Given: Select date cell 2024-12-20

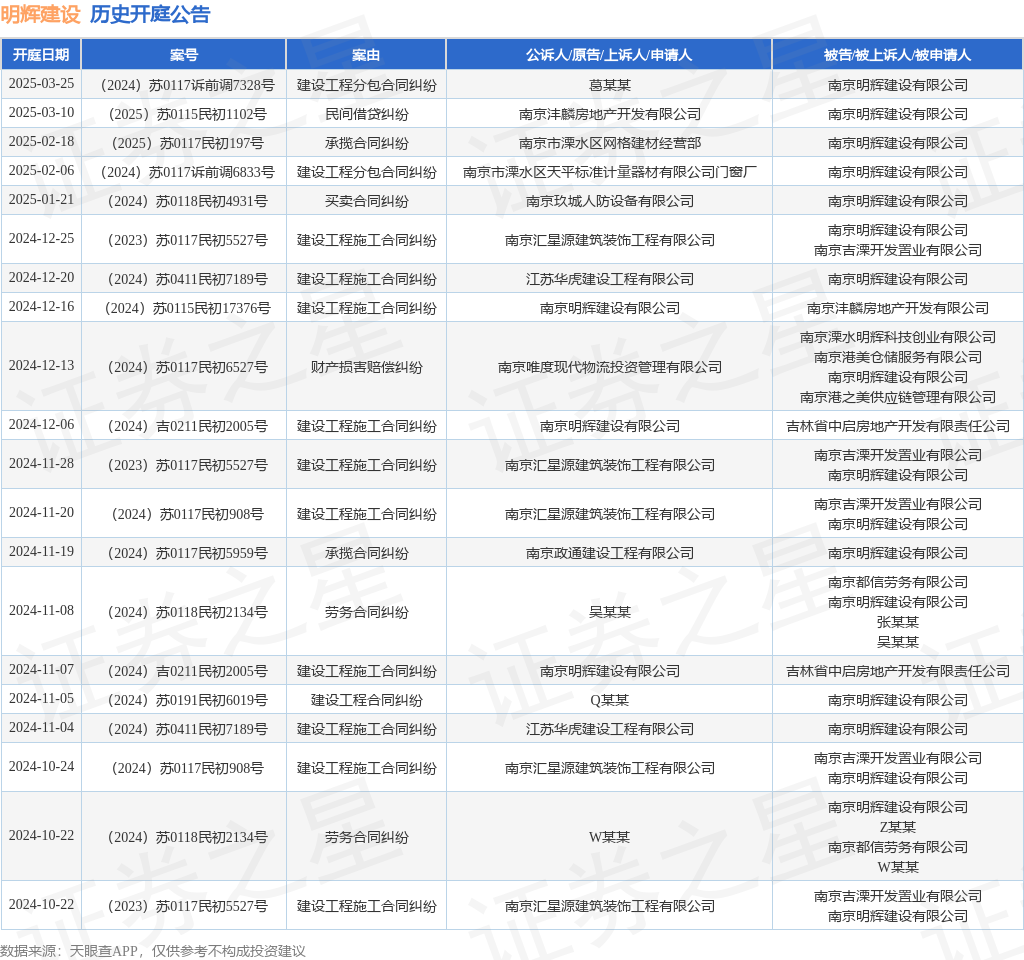Looking at the screenshot, I should point(41,278).
